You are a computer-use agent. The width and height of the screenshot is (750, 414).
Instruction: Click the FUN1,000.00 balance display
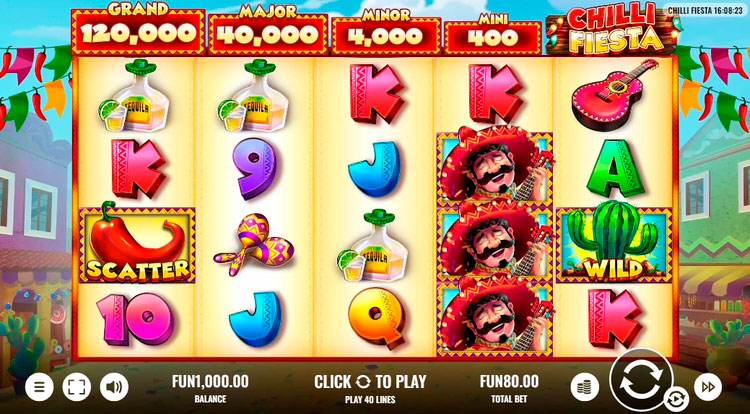point(210,387)
